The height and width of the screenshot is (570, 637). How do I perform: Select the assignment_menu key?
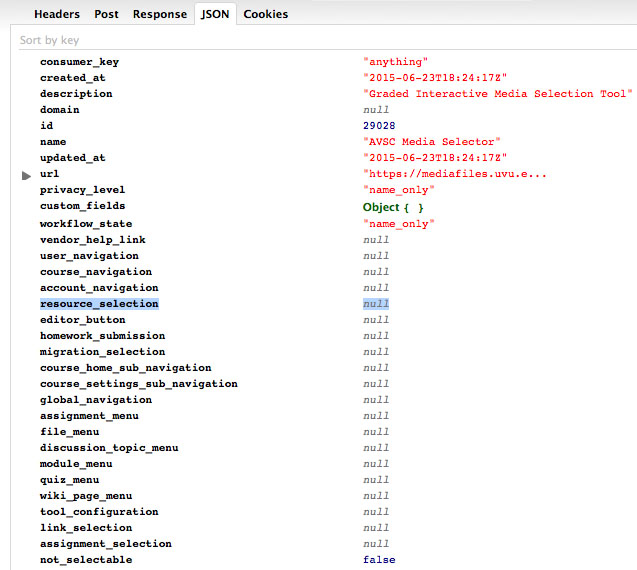[89, 416]
